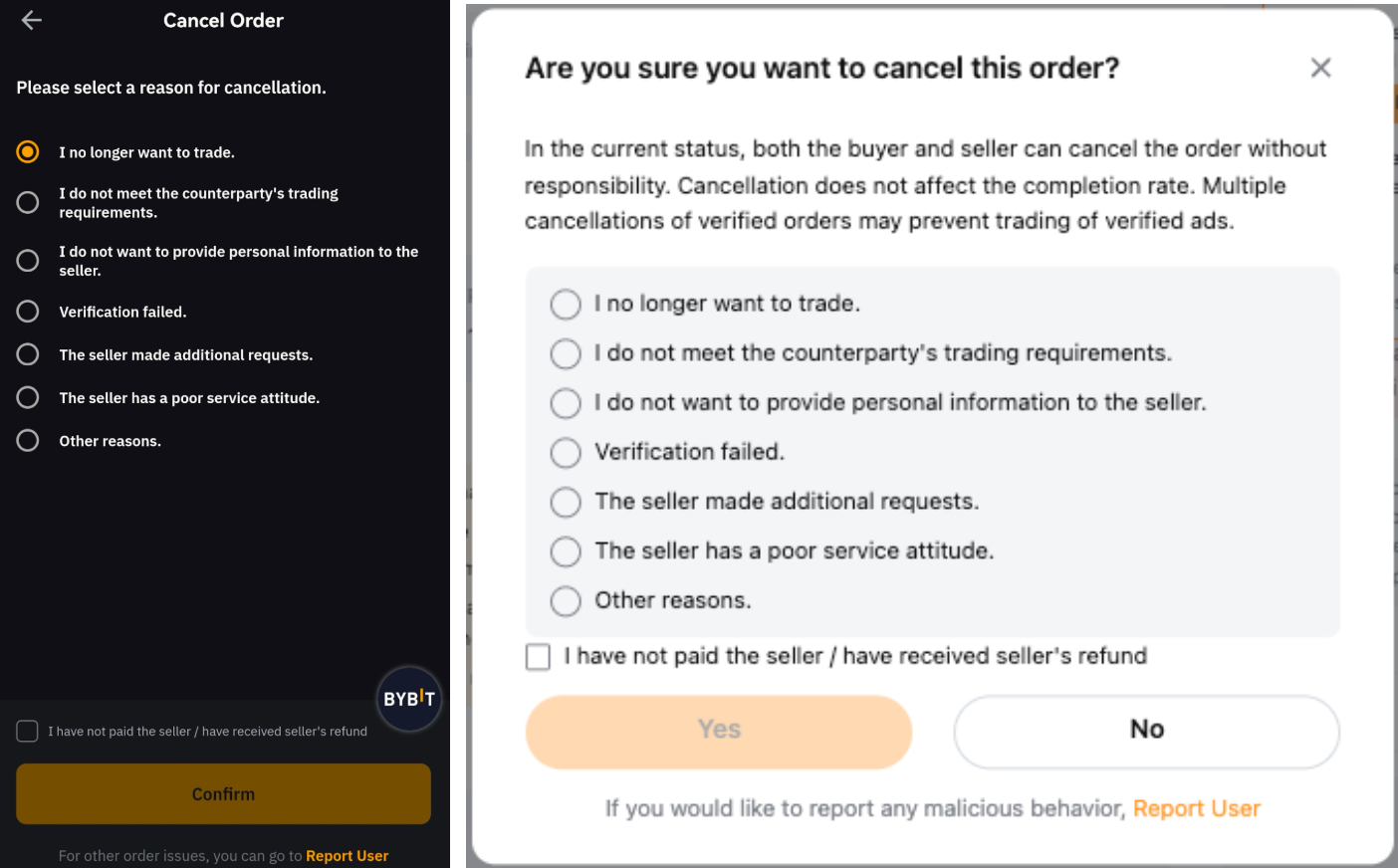The width and height of the screenshot is (1398, 868).
Task: Click the back arrow in Cancel Order header
Action: (31, 20)
